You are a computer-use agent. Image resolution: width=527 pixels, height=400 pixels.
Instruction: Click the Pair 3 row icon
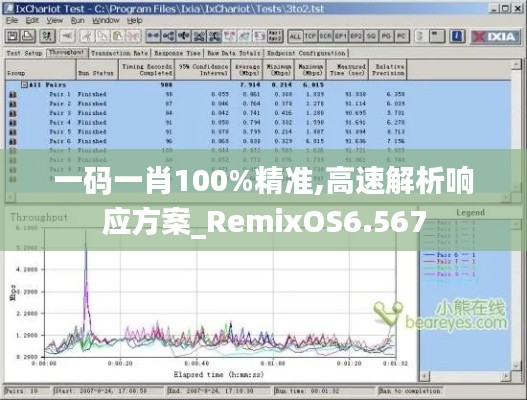(13, 114)
